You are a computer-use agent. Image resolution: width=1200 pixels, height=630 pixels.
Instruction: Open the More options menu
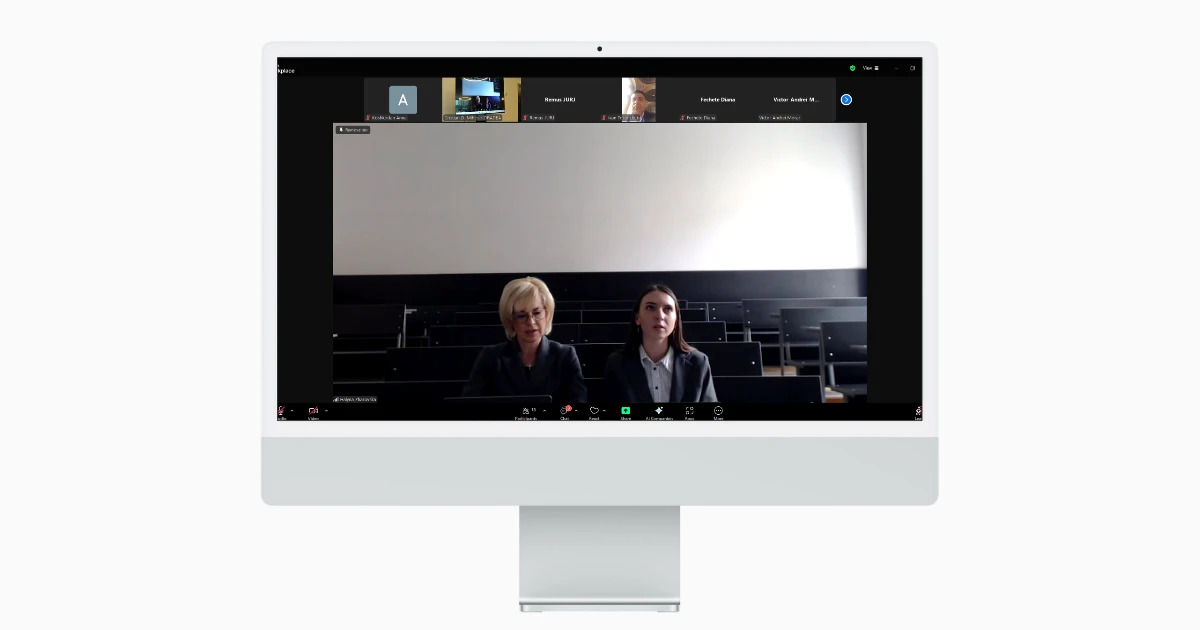tap(718, 412)
